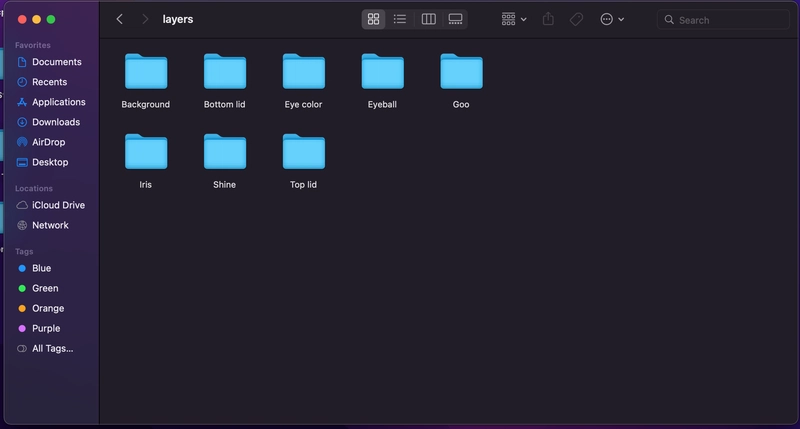Go back with the left chevron
Image resolution: width=800 pixels, height=429 pixels.
[x=119, y=19]
